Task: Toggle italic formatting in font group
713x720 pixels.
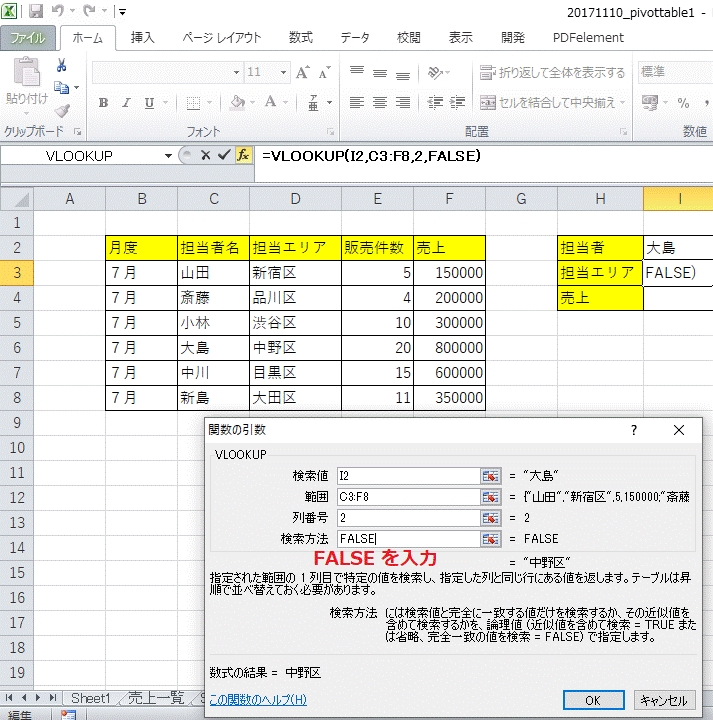Action: click(126, 103)
